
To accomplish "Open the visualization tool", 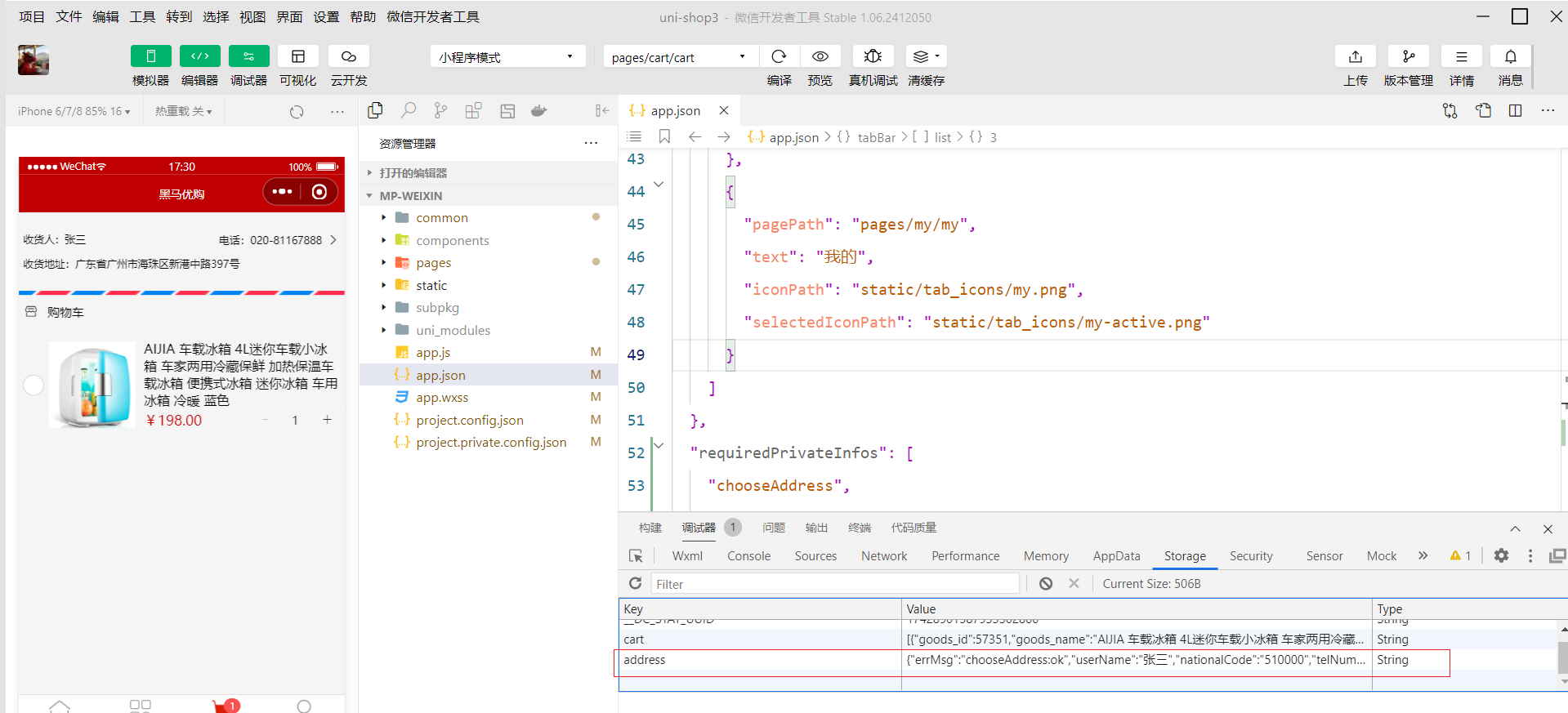I will pyautogui.click(x=297, y=56).
